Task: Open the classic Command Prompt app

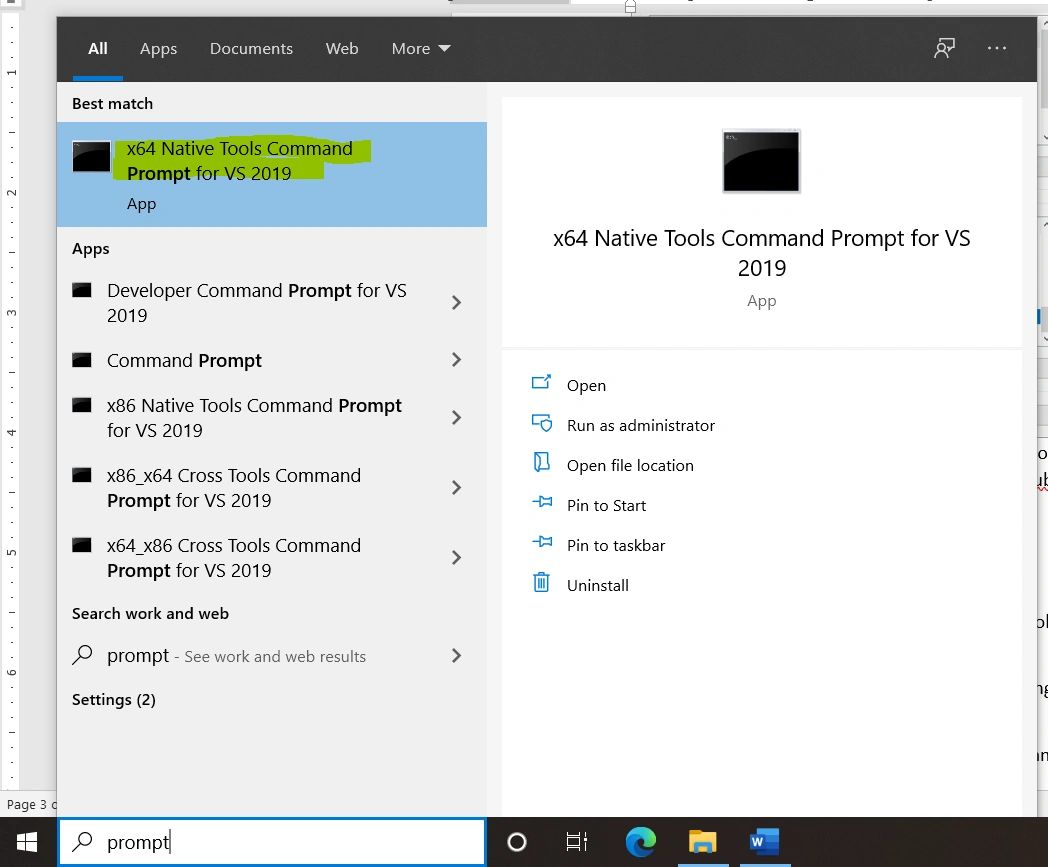Action: click(x=184, y=360)
